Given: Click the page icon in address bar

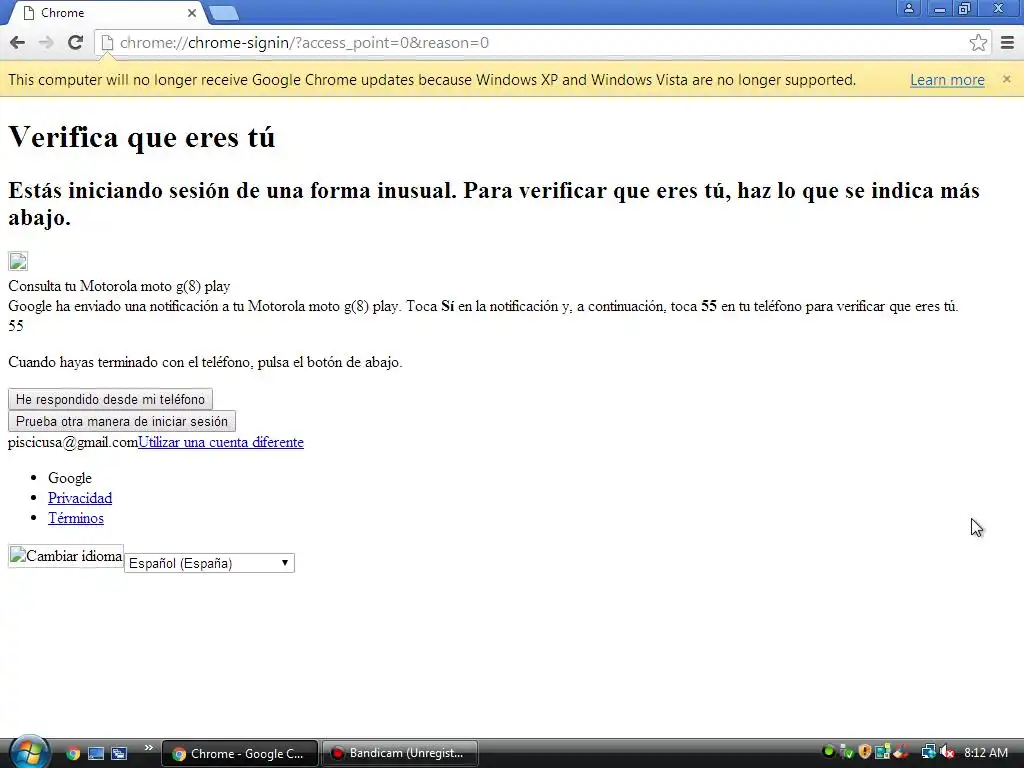Looking at the screenshot, I should click(x=107, y=43).
